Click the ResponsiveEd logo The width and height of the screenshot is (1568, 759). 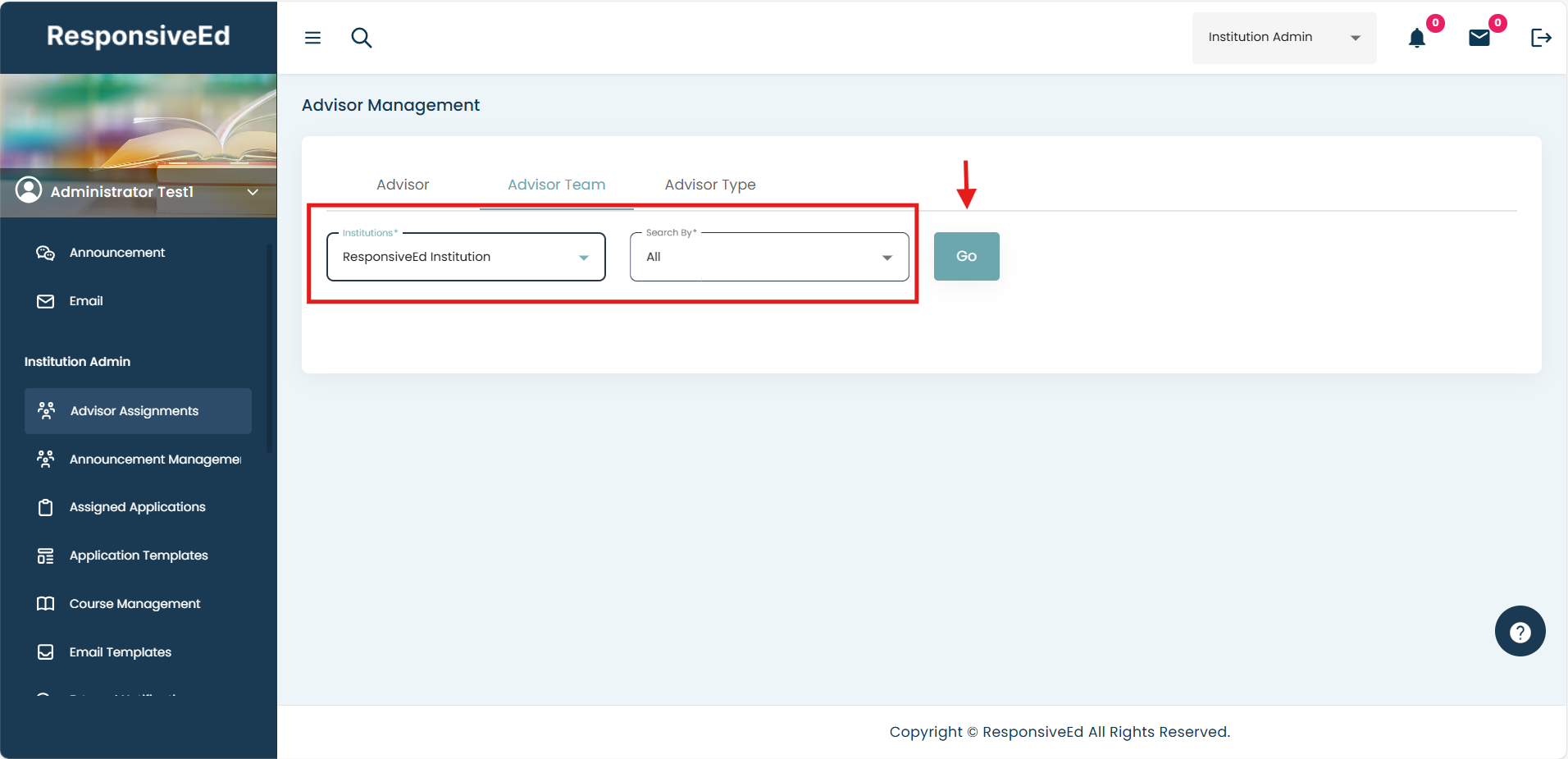(139, 36)
